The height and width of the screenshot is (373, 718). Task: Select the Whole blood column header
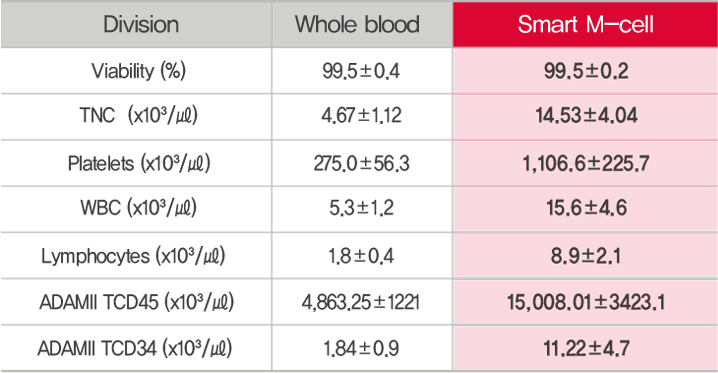click(357, 24)
